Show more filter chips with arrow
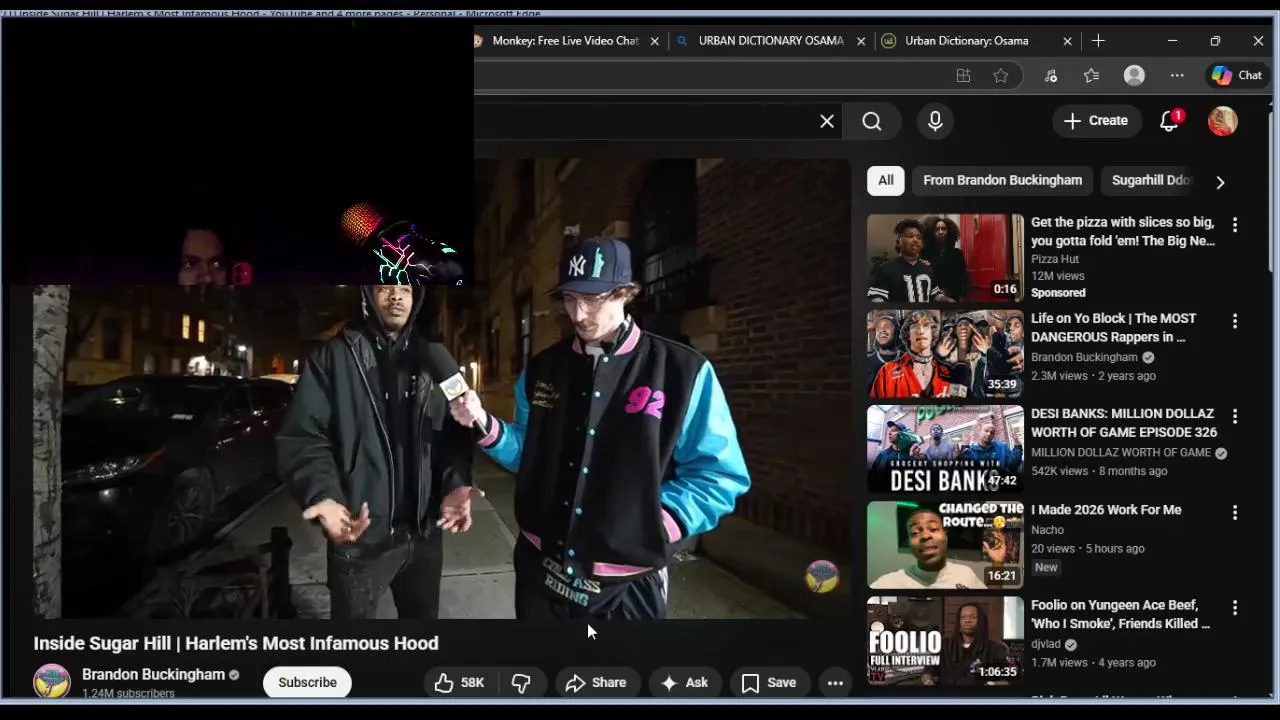1280x720 pixels. pyautogui.click(x=1220, y=182)
